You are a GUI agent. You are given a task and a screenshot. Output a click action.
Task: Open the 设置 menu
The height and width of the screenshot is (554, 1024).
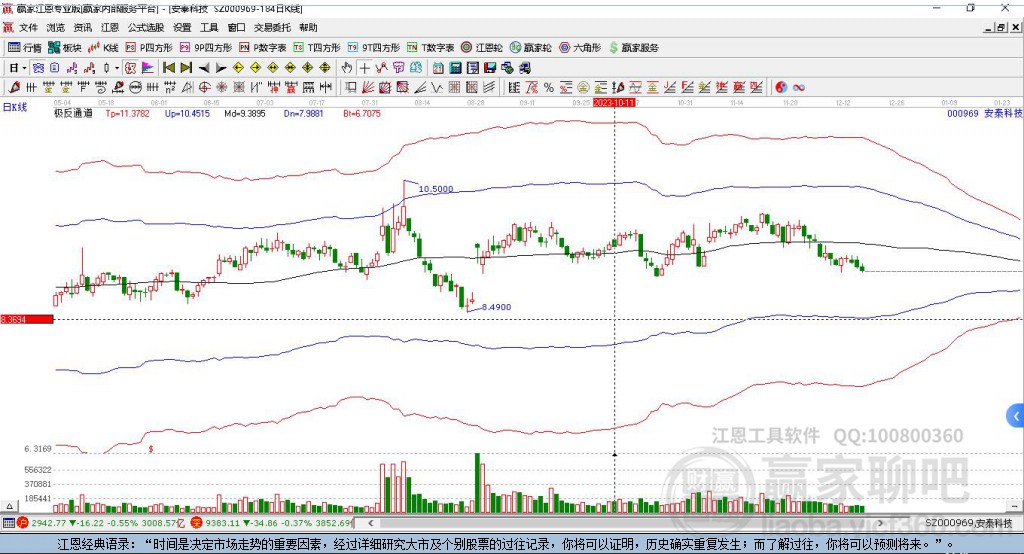click(x=182, y=27)
